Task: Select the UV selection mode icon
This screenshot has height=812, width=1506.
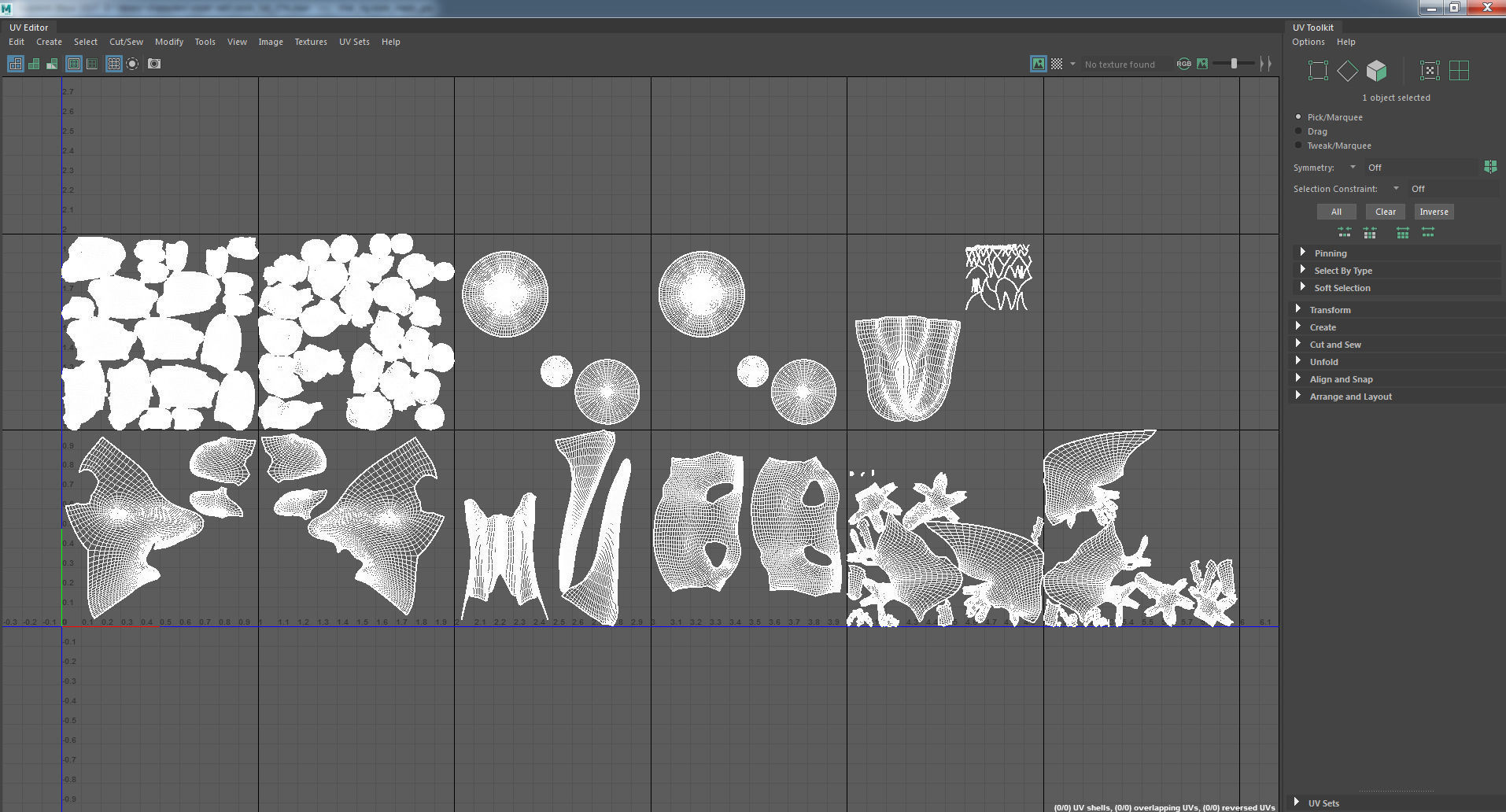Action: 1318,71
